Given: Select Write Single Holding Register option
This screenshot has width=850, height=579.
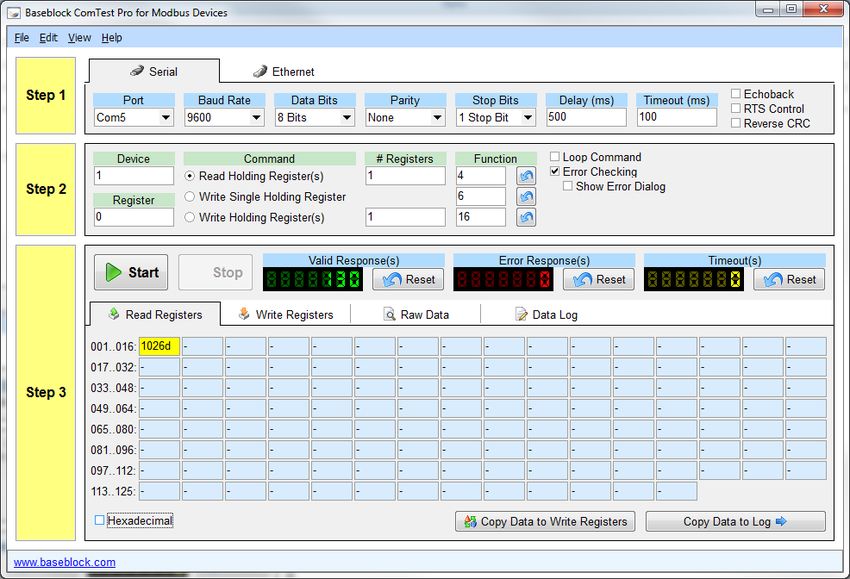Looking at the screenshot, I should [190, 197].
